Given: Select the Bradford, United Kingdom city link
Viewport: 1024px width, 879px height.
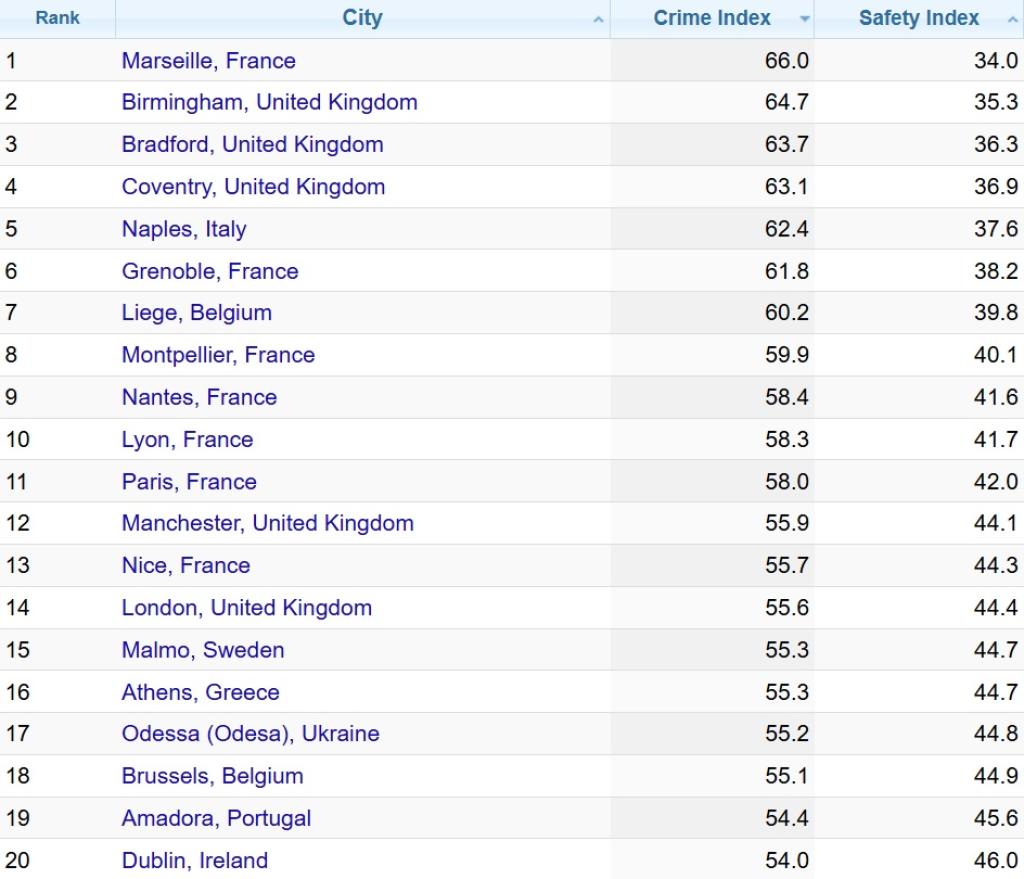Looking at the screenshot, I should click(252, 145).
